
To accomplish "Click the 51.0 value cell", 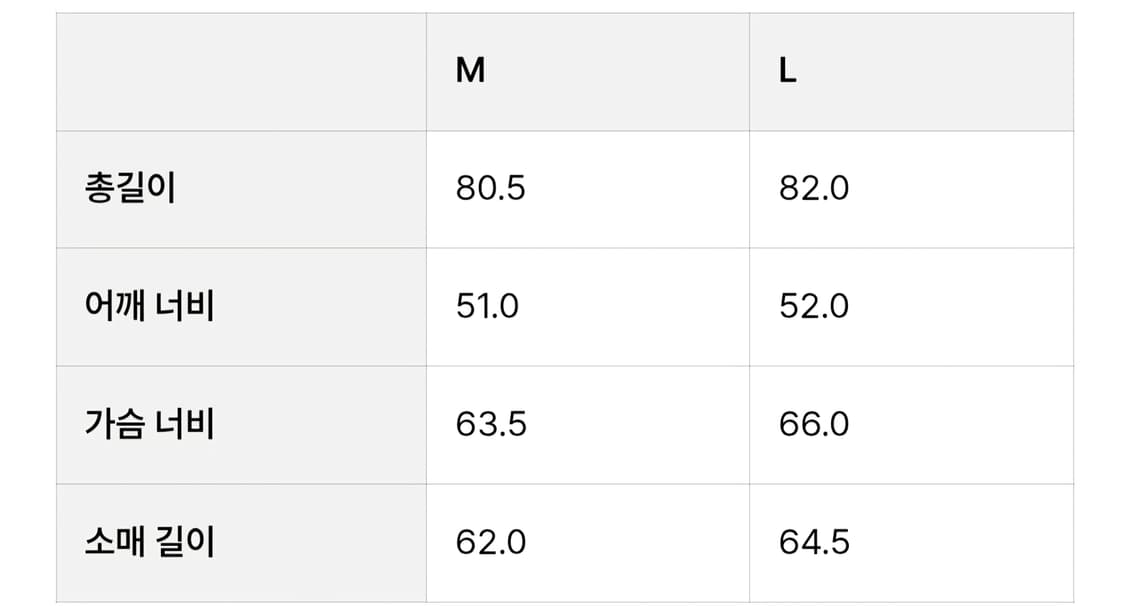I will 487,306.
